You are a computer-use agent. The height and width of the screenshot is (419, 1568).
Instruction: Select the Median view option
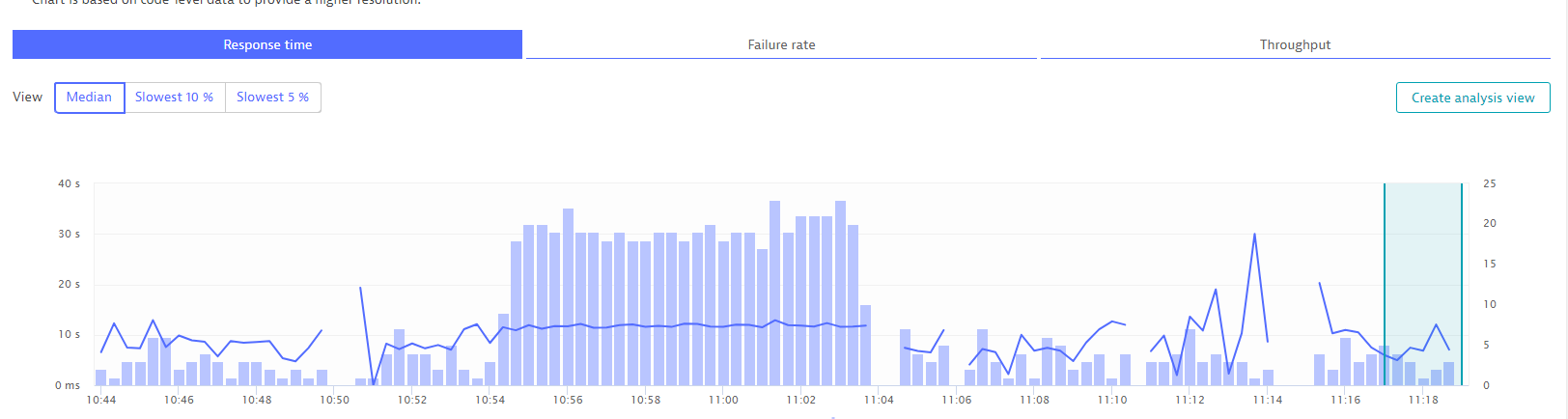[x=89, y=98]
